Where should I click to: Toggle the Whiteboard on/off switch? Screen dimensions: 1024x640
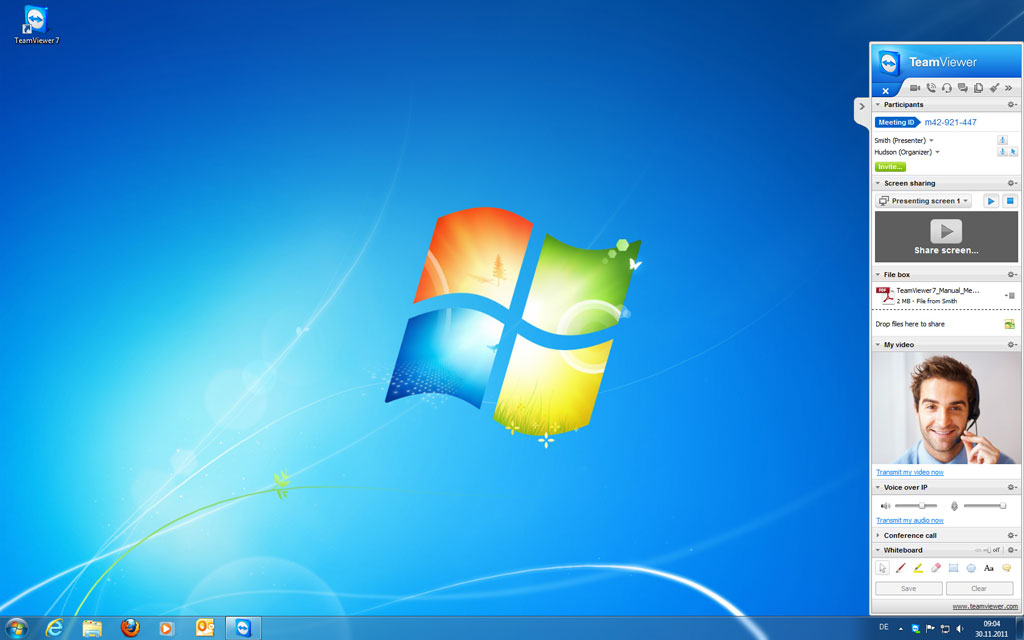(987, 550)
